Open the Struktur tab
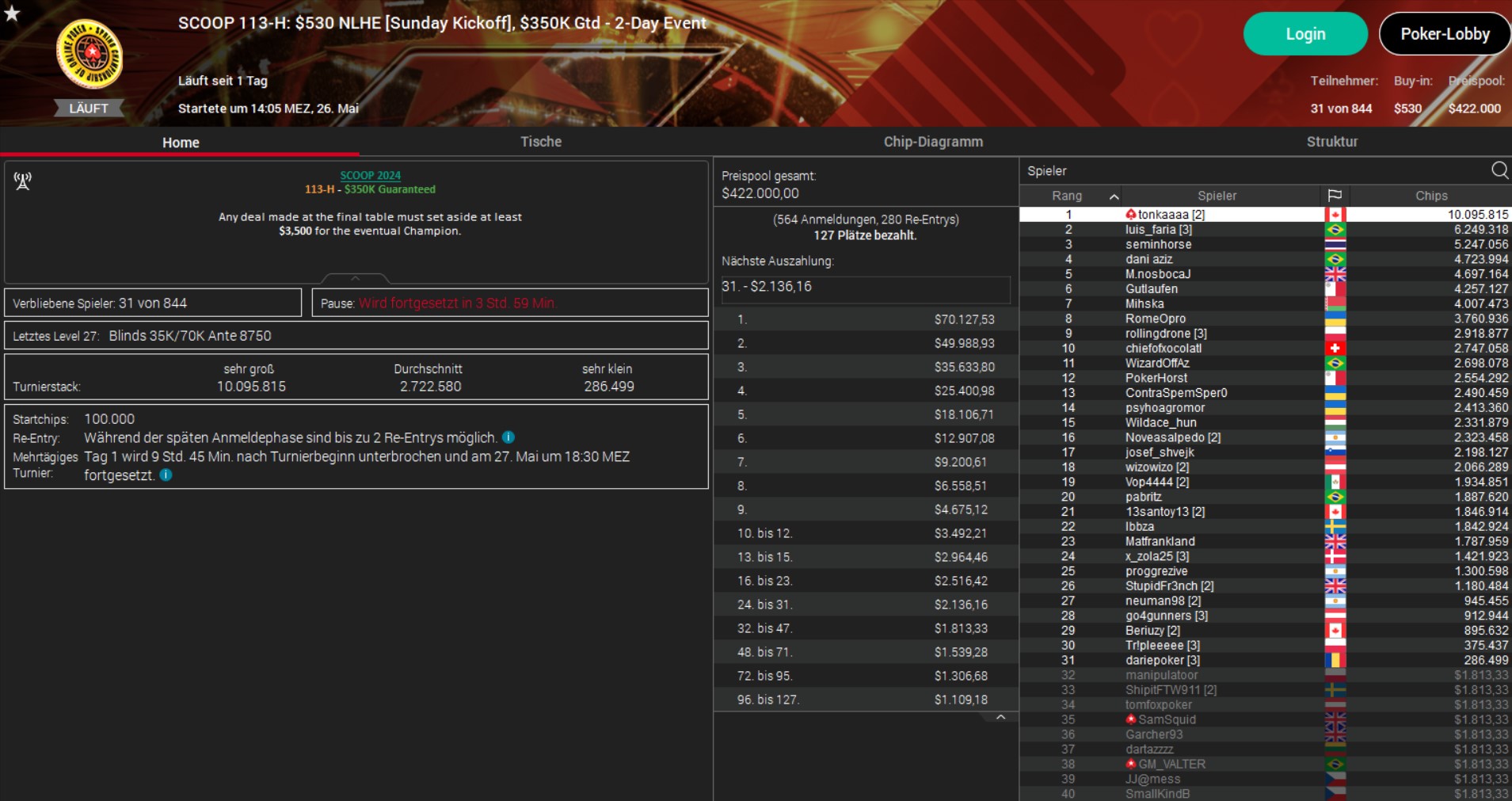This screenshot has width=1512, height=801. point(1331,142)
